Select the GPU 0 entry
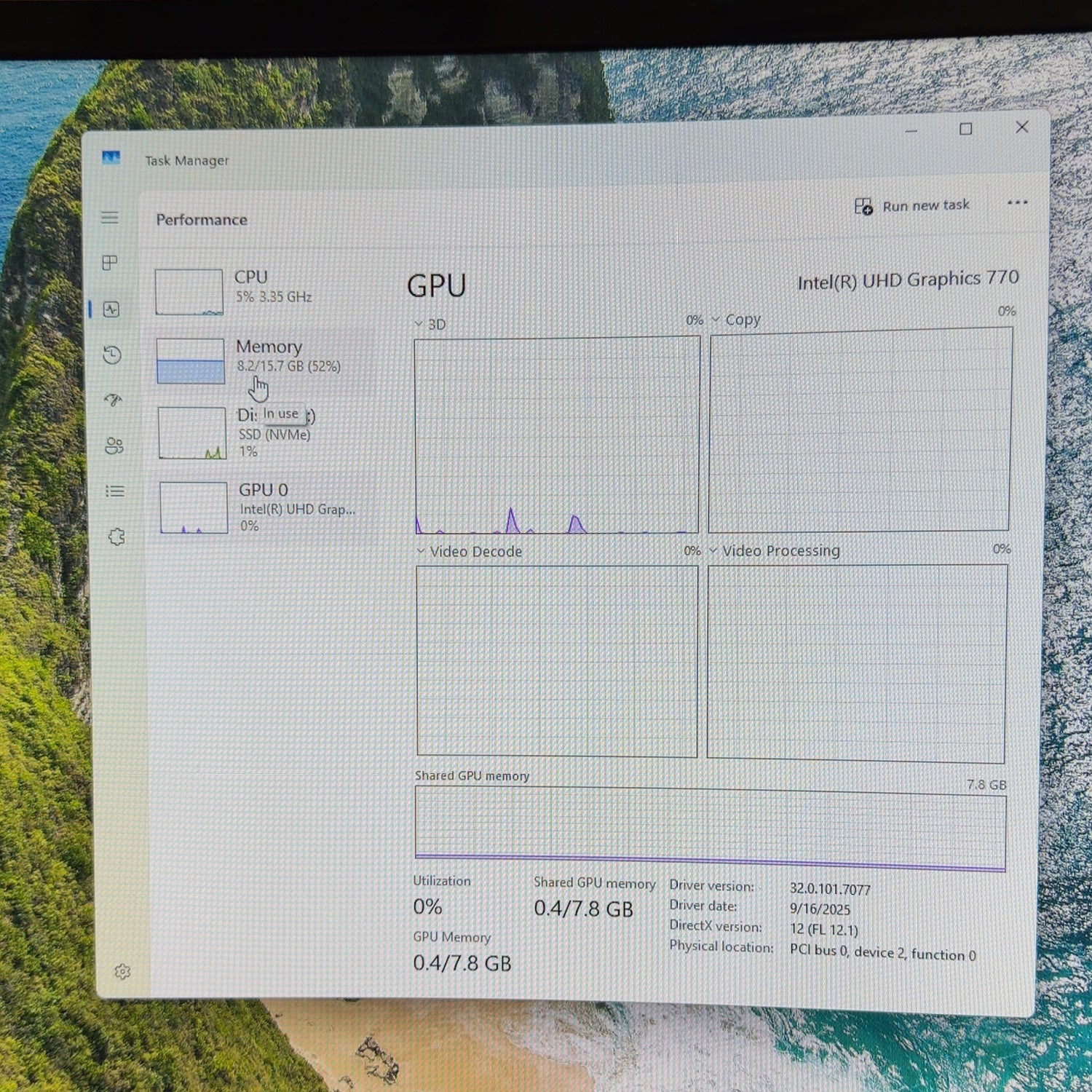The image size is (1092, 1092). [x=266, y=507]
